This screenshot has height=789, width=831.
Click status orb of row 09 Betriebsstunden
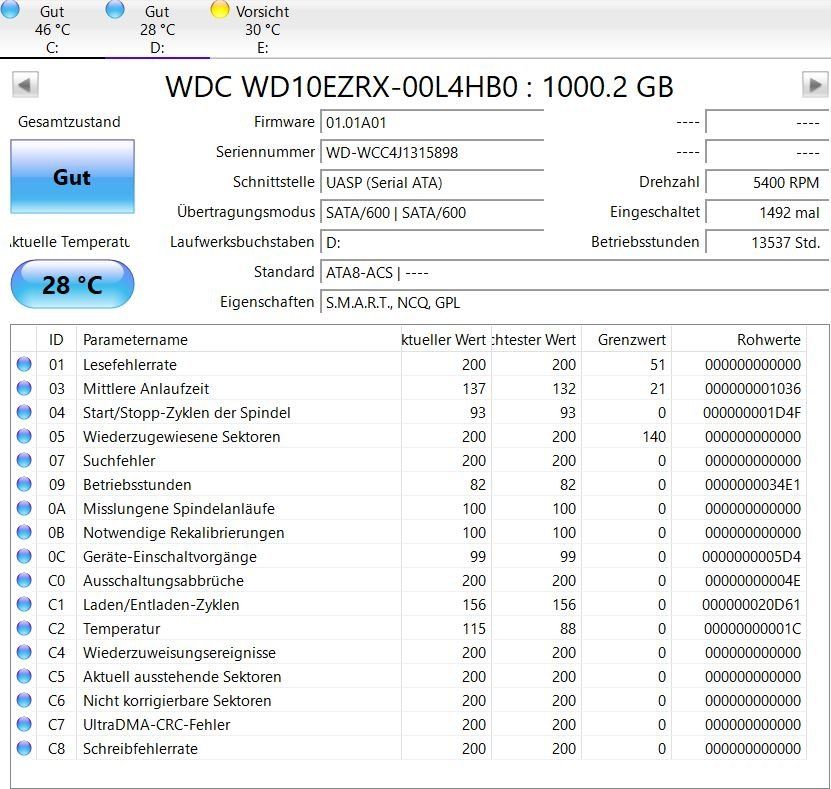tap(24, 484)
